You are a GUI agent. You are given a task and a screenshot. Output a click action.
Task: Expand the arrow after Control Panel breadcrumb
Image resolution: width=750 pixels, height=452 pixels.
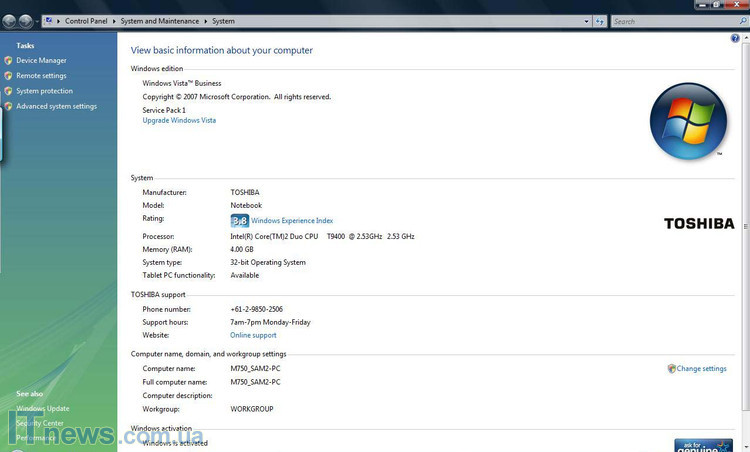[x=114, y=20]
